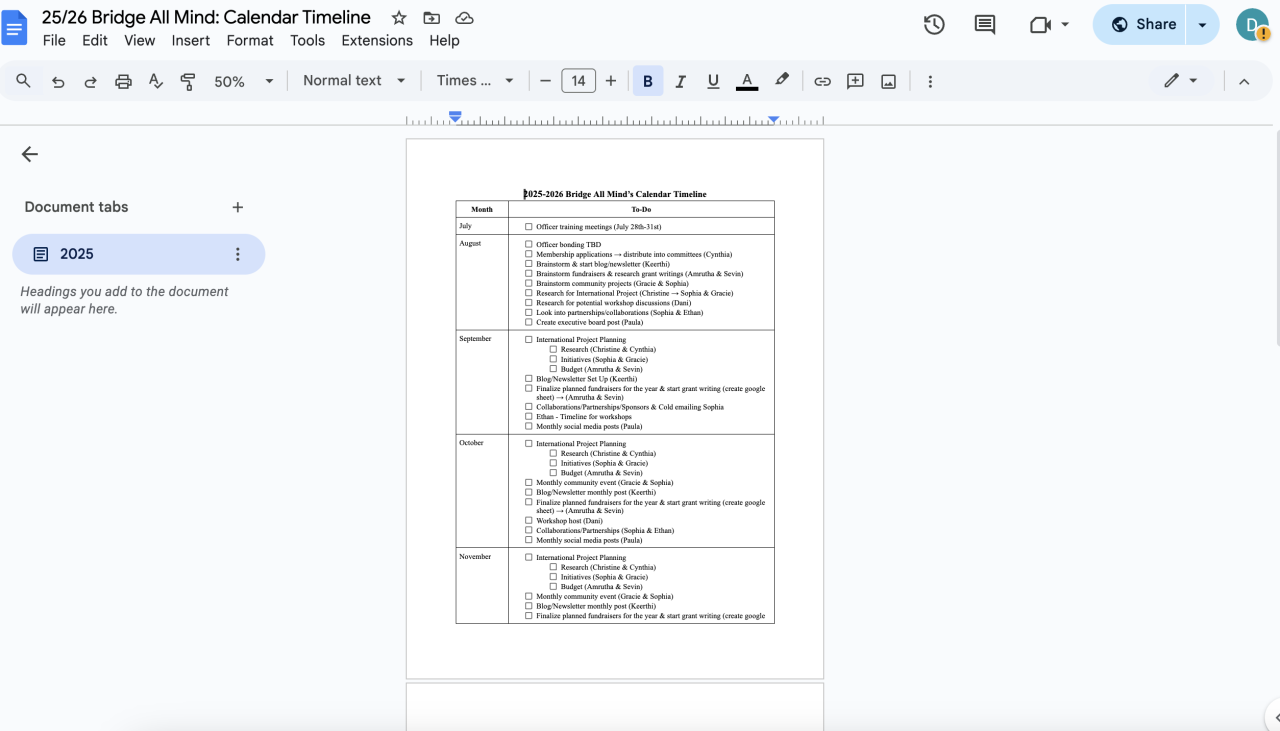Select the highlight color pen
1280x731 pixels.
tap(782, 81)
